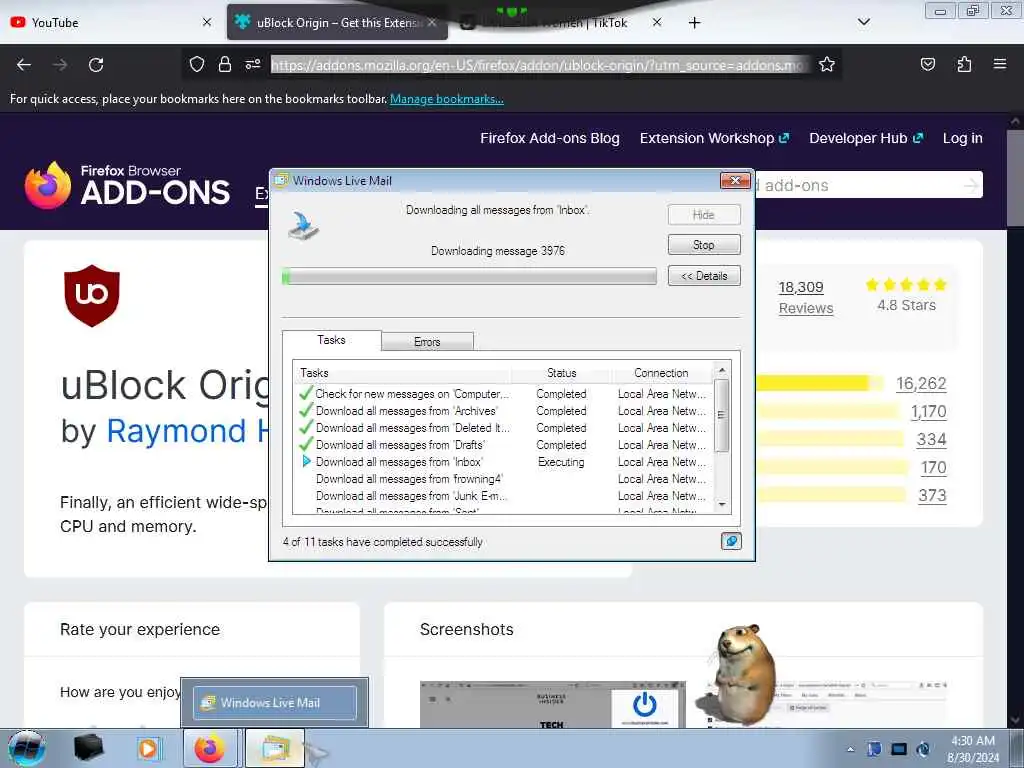
Task: Collapse details with the << Details button
Action: 703,276
